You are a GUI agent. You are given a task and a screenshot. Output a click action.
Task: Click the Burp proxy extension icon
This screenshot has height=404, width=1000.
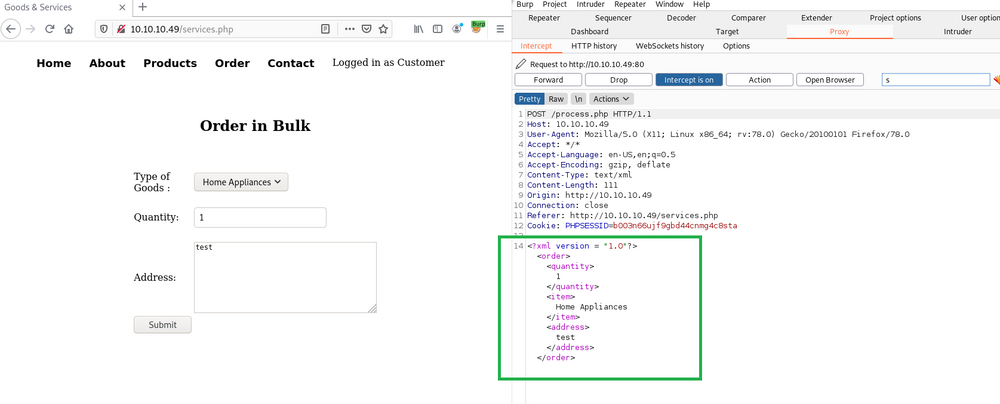[478, 28]
